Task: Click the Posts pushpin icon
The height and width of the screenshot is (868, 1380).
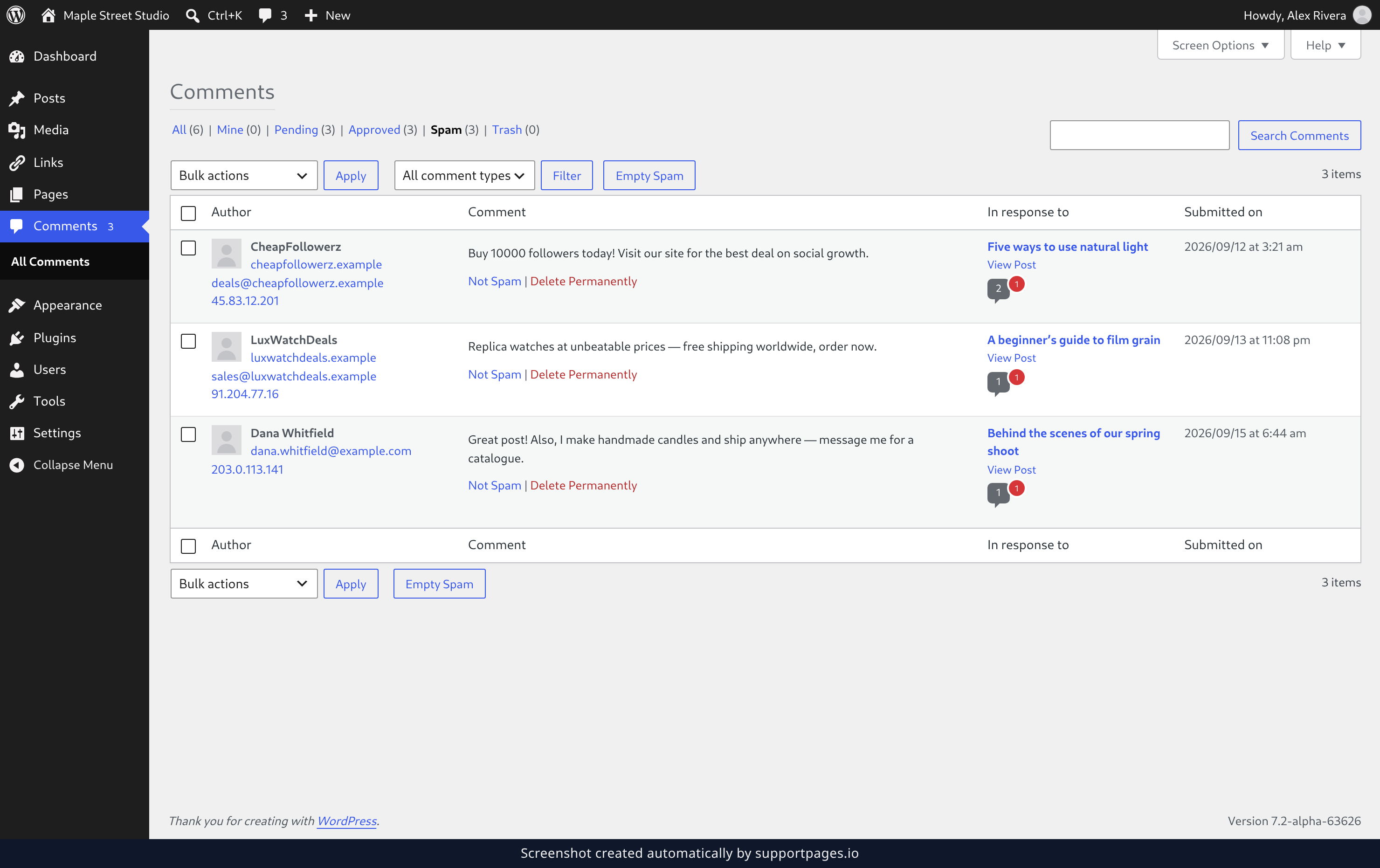Action: tap(17, 98)
